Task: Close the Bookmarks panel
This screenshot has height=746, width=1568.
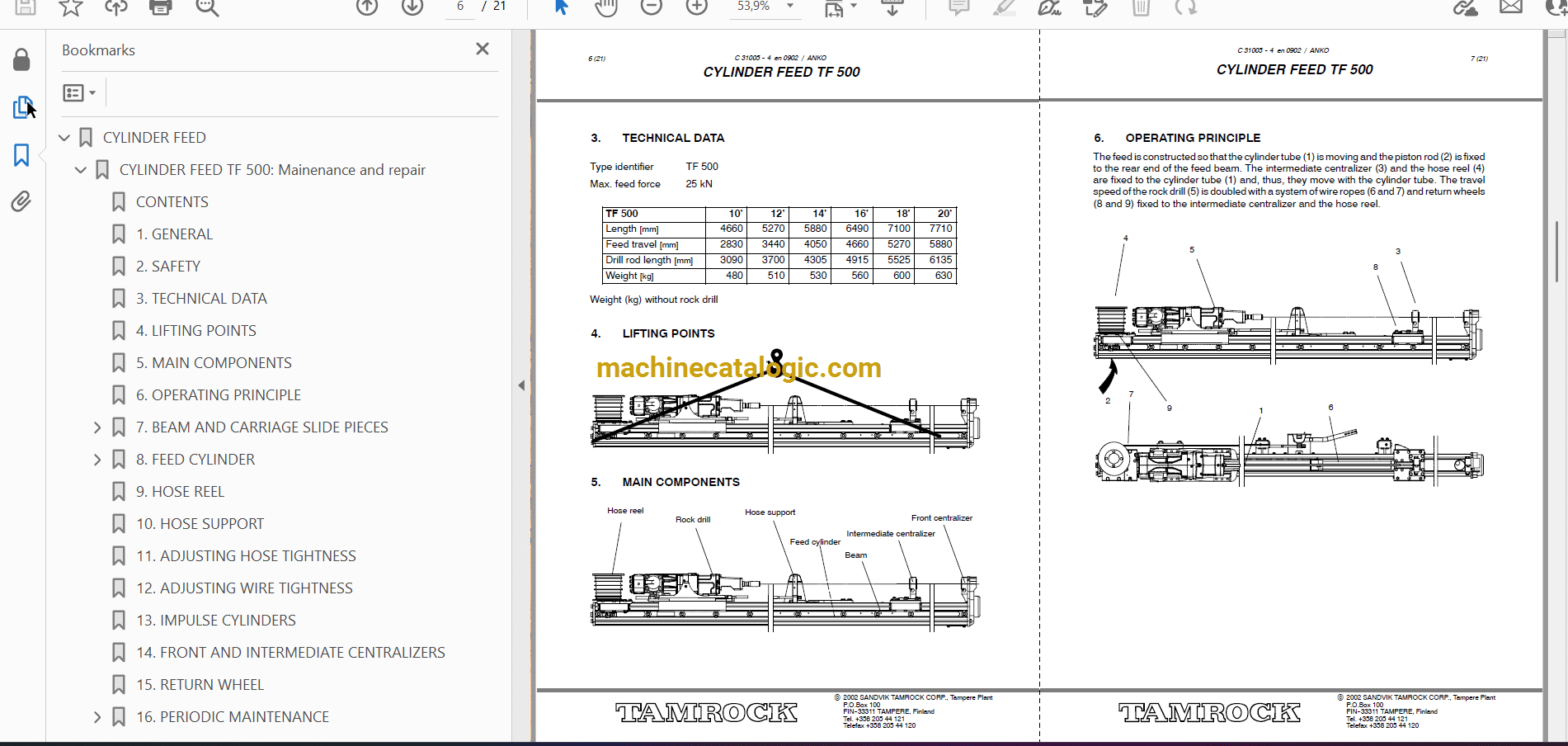Action: pos(483,49)
